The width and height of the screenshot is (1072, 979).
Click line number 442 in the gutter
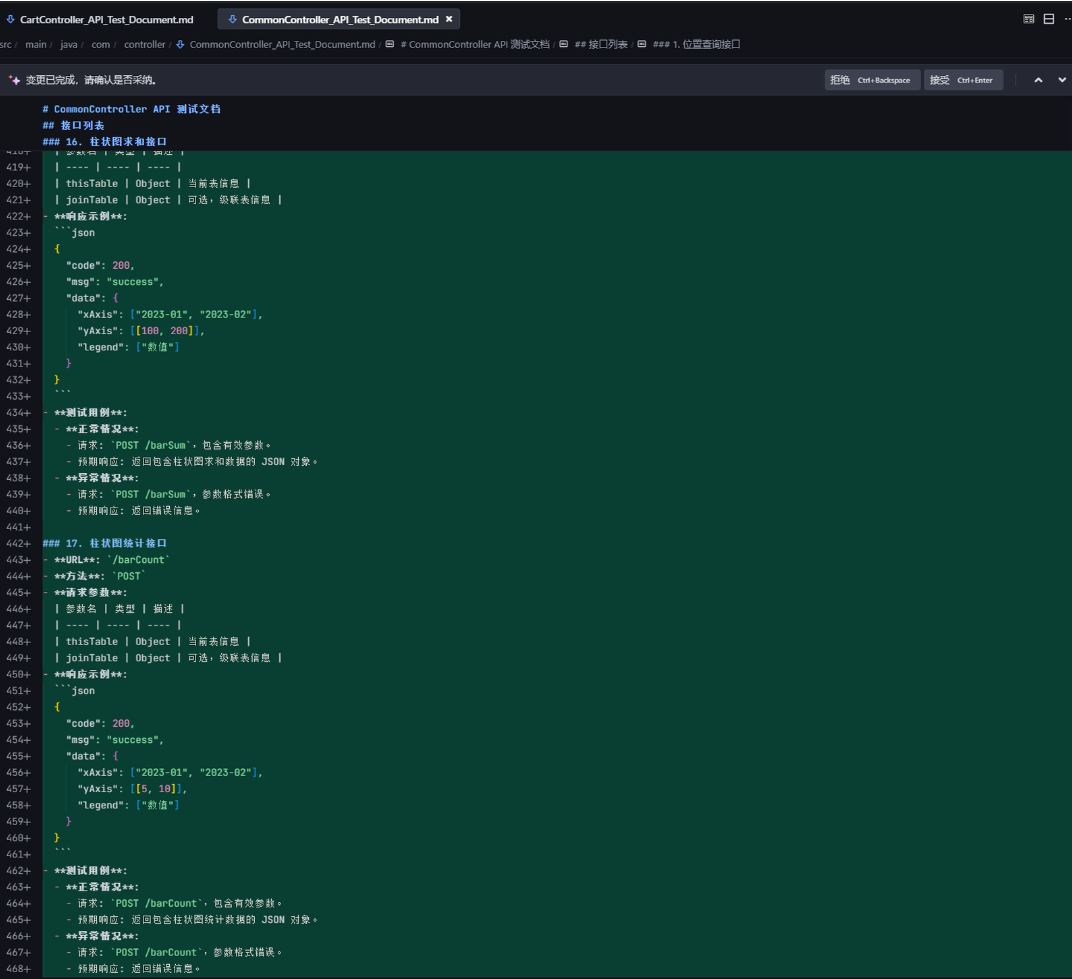(x=17, y=544)
